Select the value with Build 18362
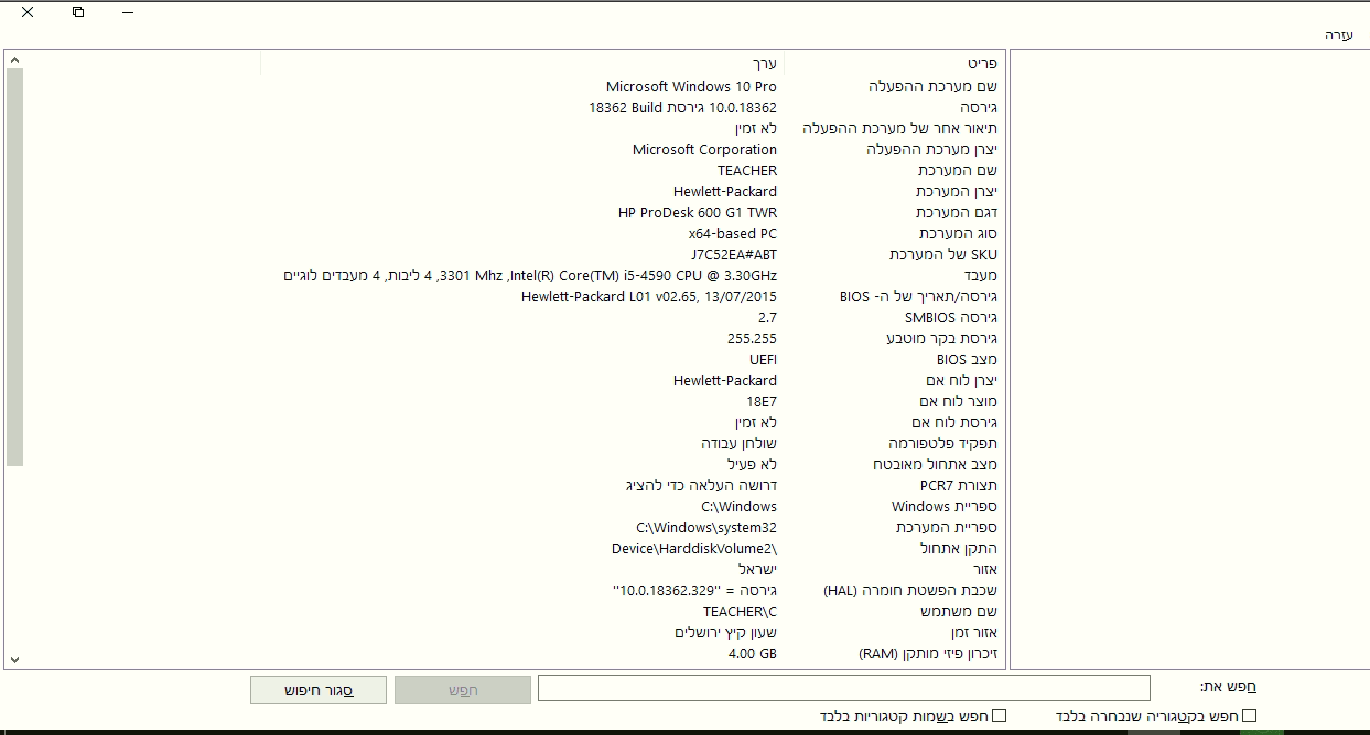The height and width of the screenshot is (735, 1370). [683, 108]
